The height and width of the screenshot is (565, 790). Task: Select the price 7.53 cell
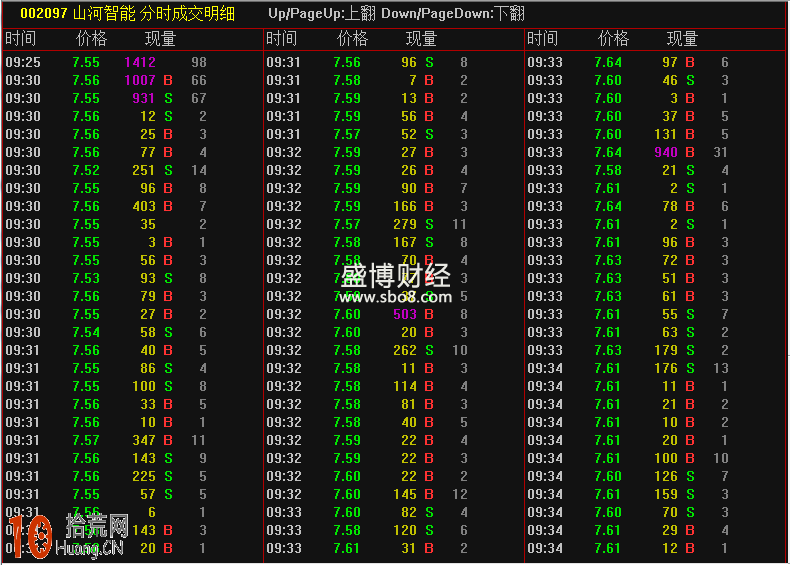pos(86,278)
